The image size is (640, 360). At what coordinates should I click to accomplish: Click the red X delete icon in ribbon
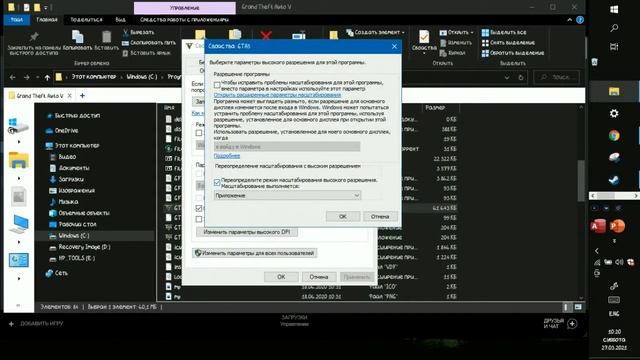point(266,36)
